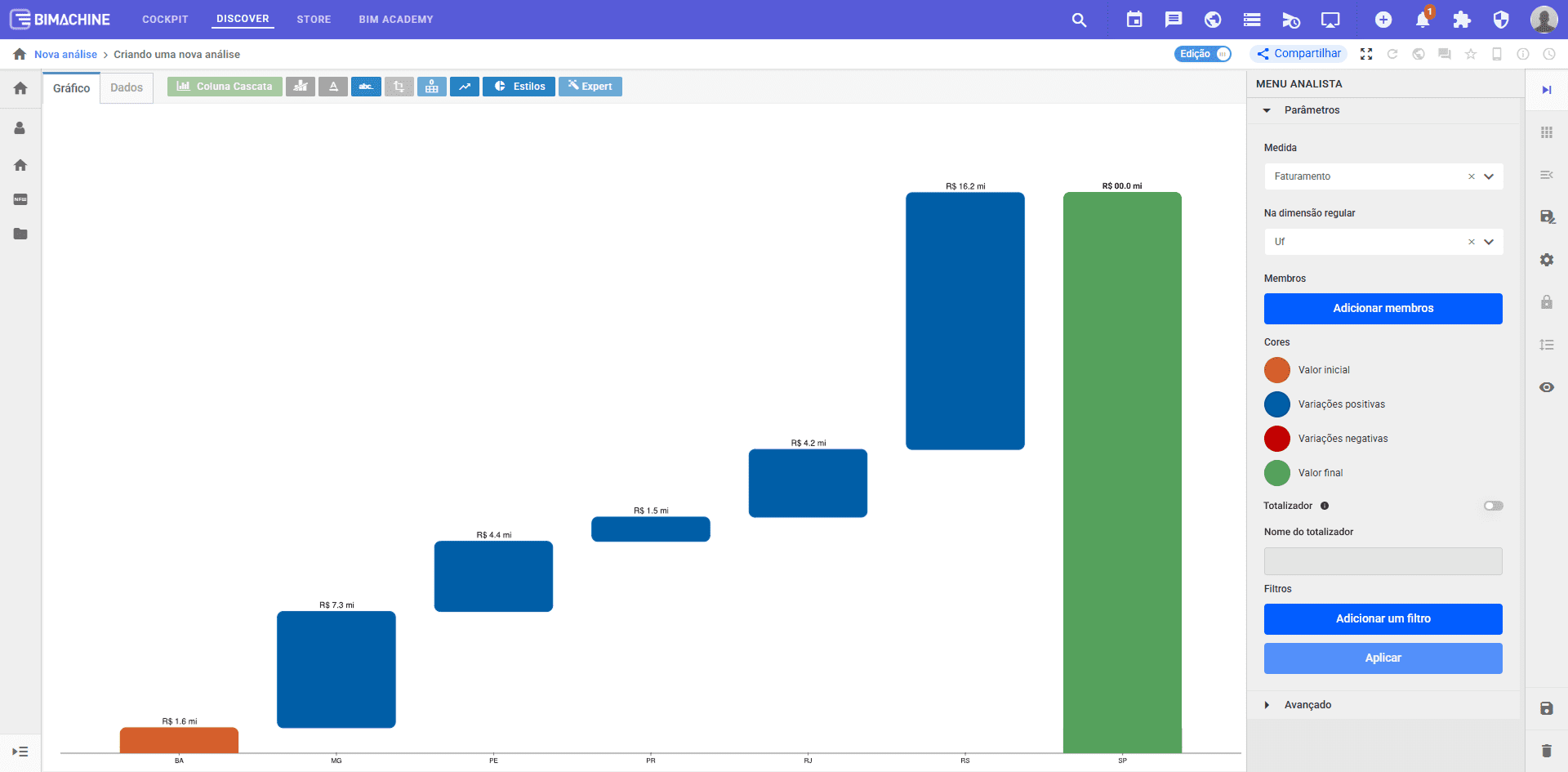
Task: Open the puzzle piece extensions icon
Action: pyautogui.click(x=1462, y=20)
